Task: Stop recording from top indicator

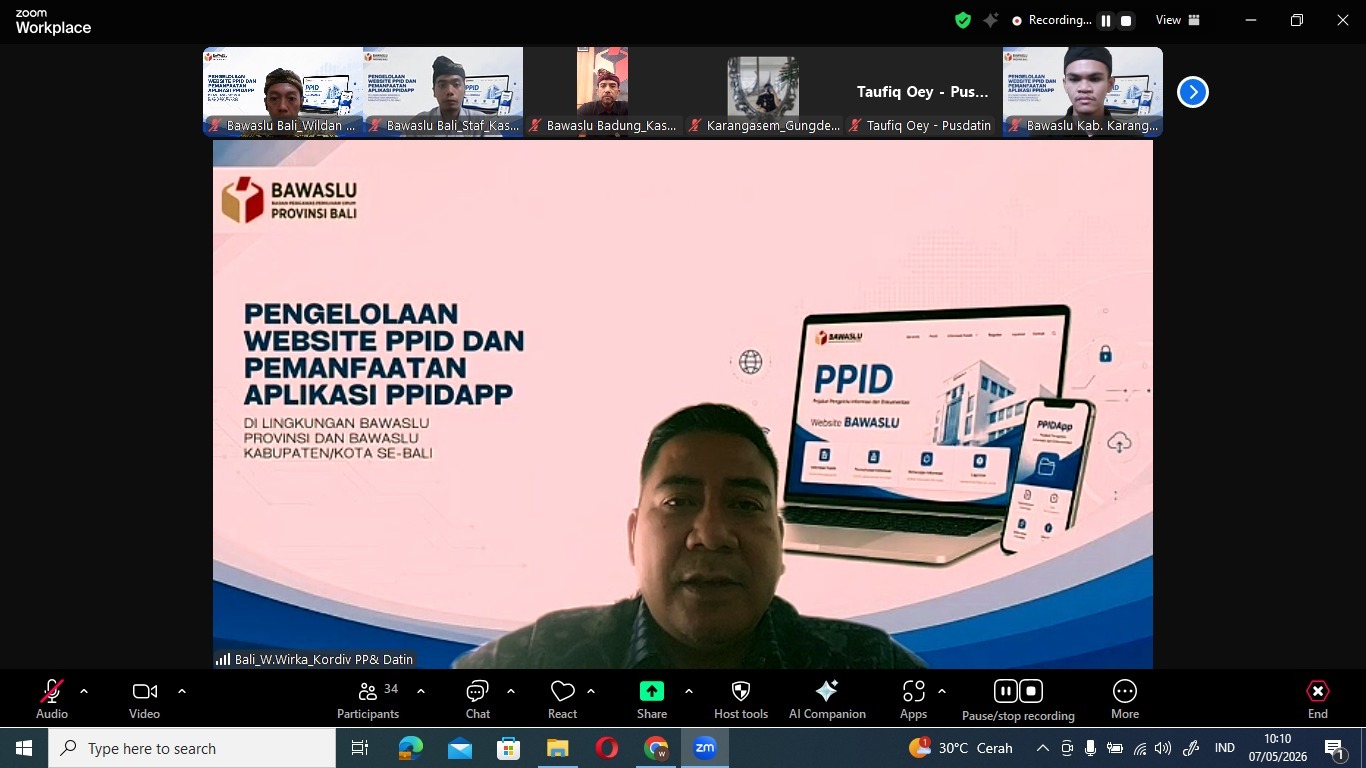Action: tap(1126, 20)
